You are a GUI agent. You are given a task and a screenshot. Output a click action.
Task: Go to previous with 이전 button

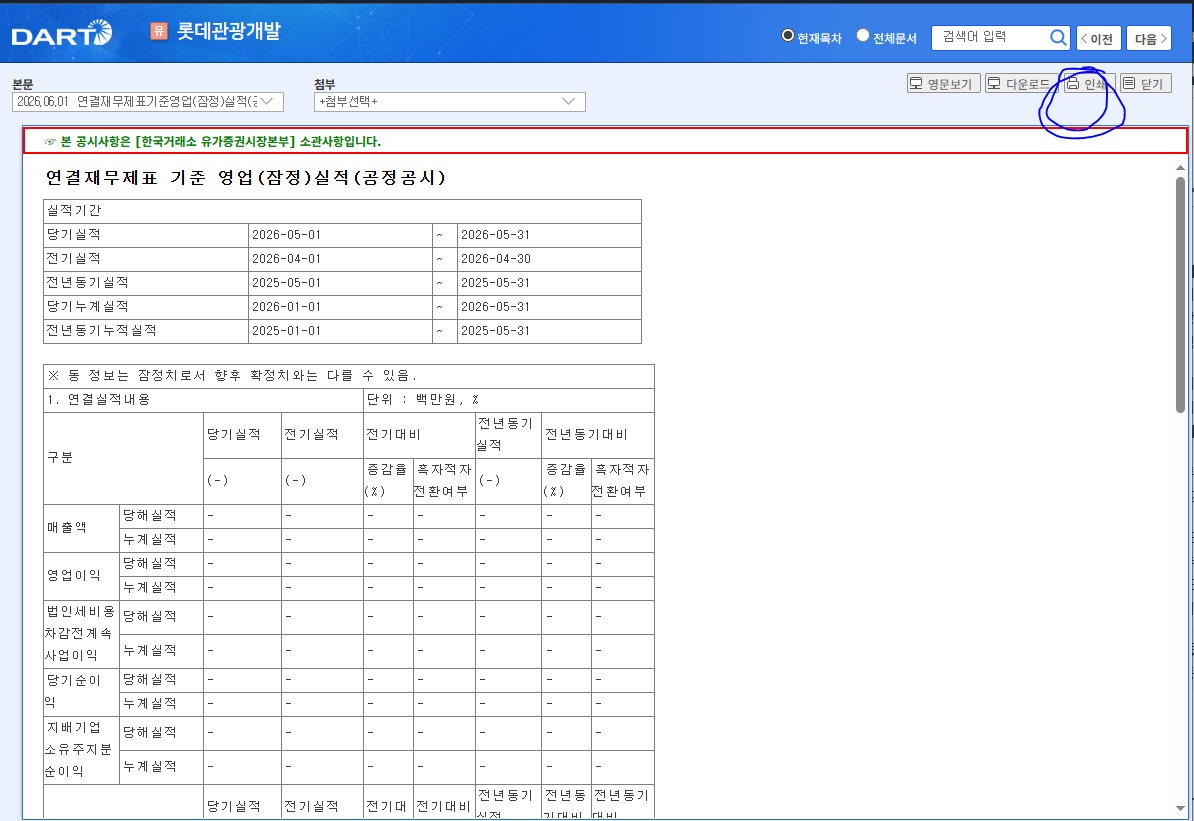[1098, 38]
